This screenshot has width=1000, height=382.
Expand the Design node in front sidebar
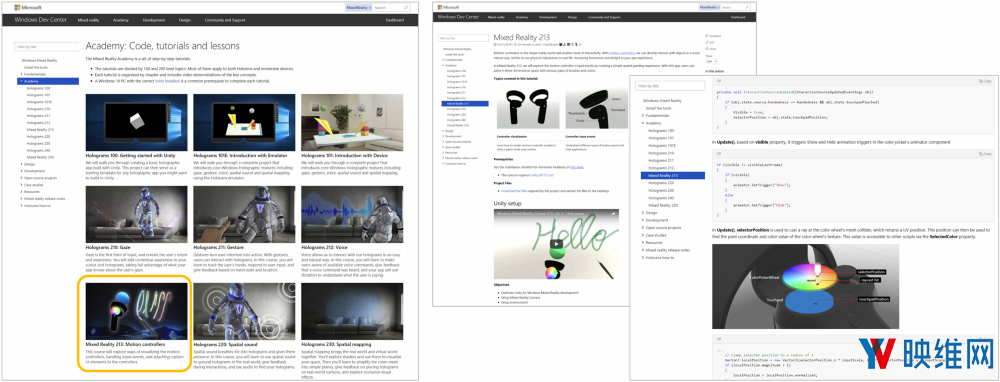pos(643,213)
